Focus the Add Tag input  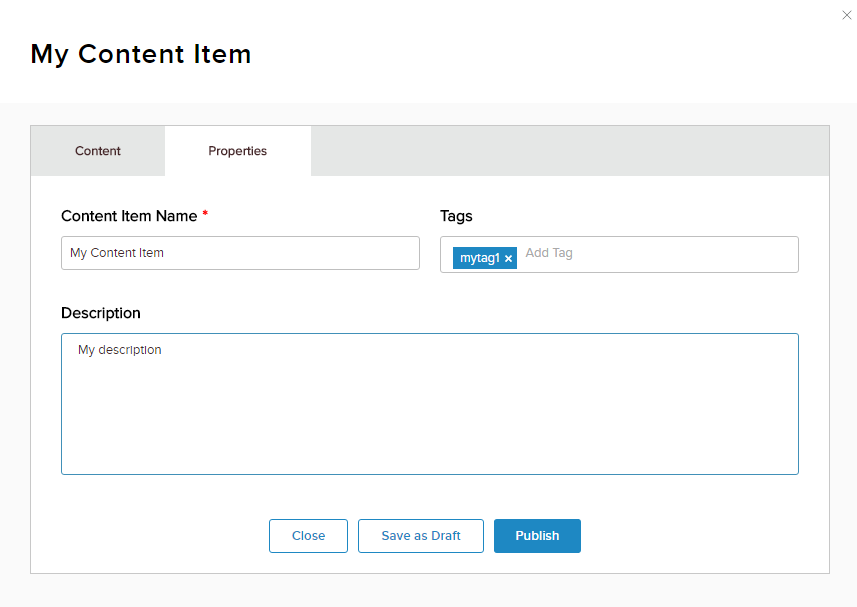tap(600, 253)
